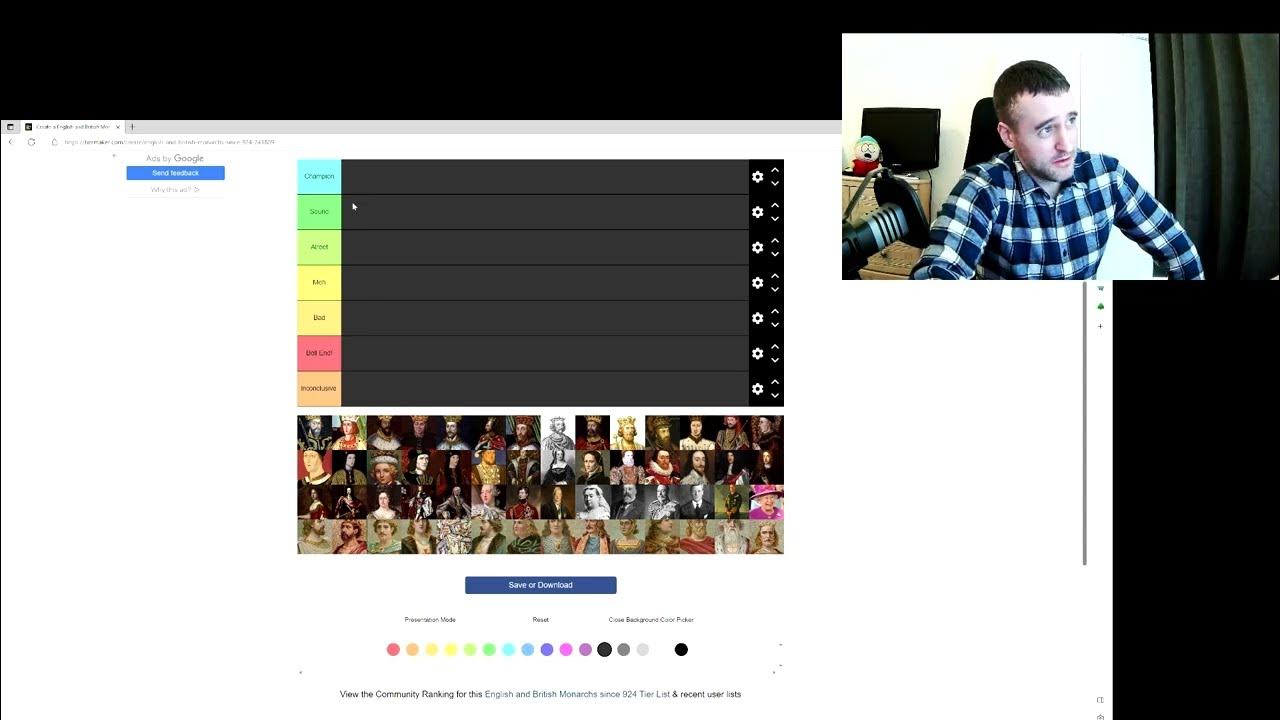
Task: Edit the Bad tier label
Action: pos(319,318)
